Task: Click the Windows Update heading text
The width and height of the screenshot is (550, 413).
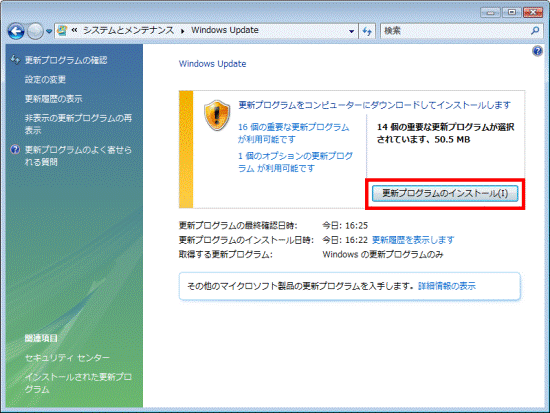Action: pos(213,64)
